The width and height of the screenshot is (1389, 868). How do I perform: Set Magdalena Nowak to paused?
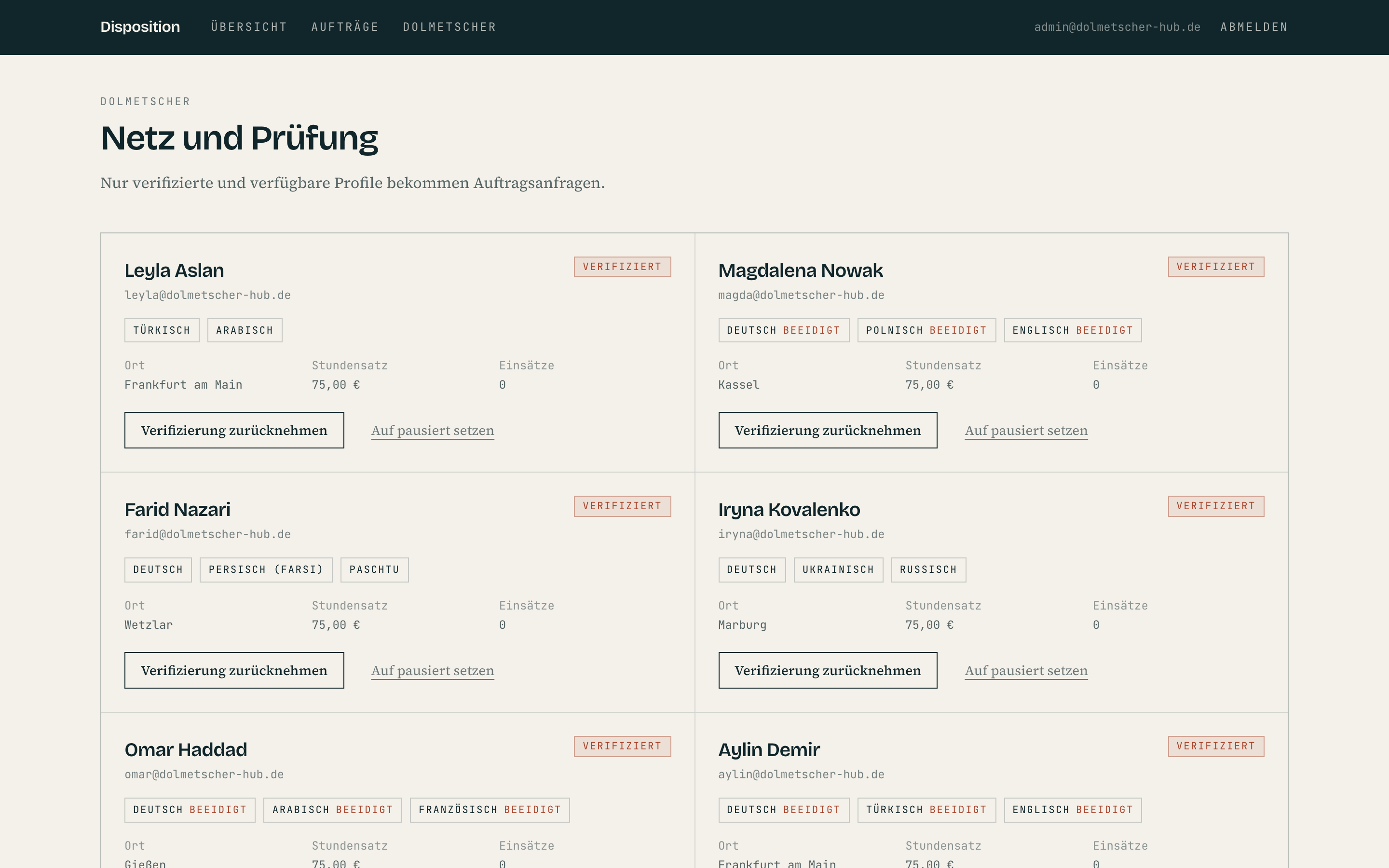click(1026, 431)
